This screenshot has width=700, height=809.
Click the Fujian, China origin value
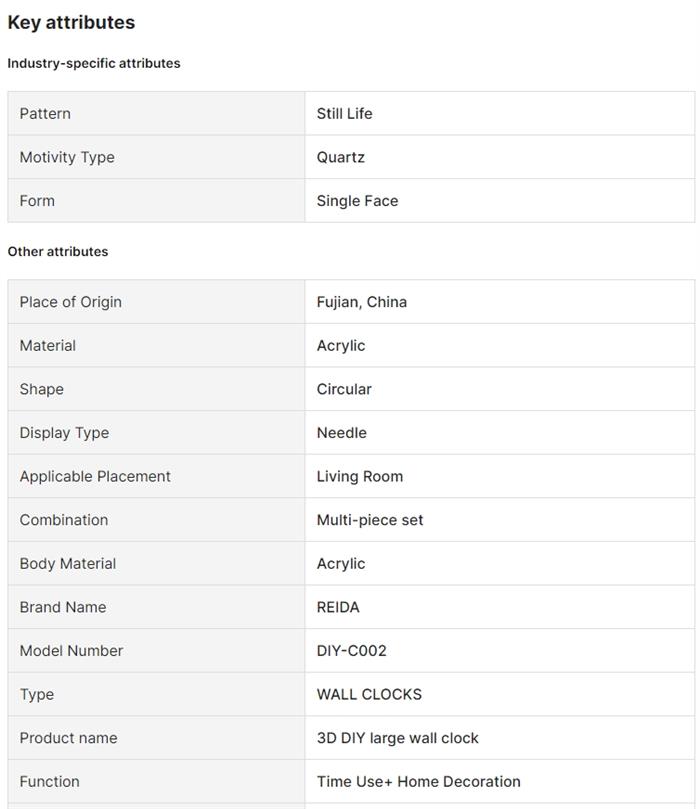click(361, 302)
